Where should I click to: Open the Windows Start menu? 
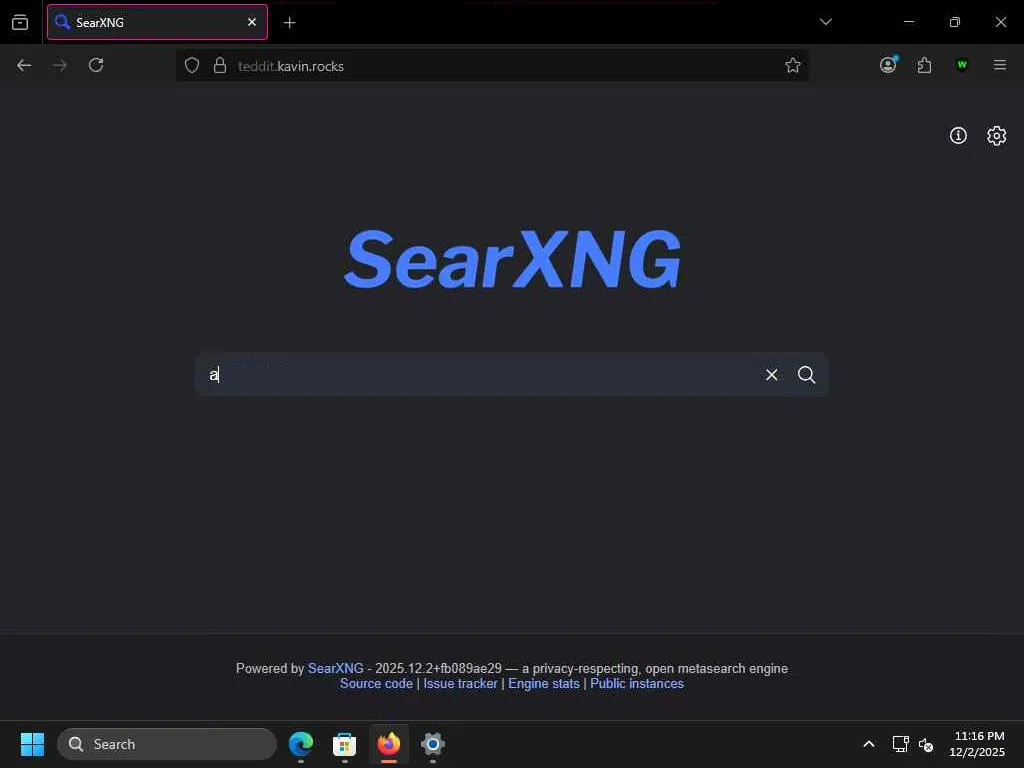tap(32, 744)
